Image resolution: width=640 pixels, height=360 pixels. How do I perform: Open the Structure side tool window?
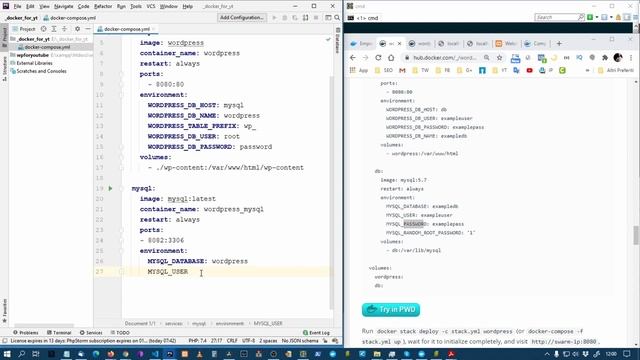4,69
